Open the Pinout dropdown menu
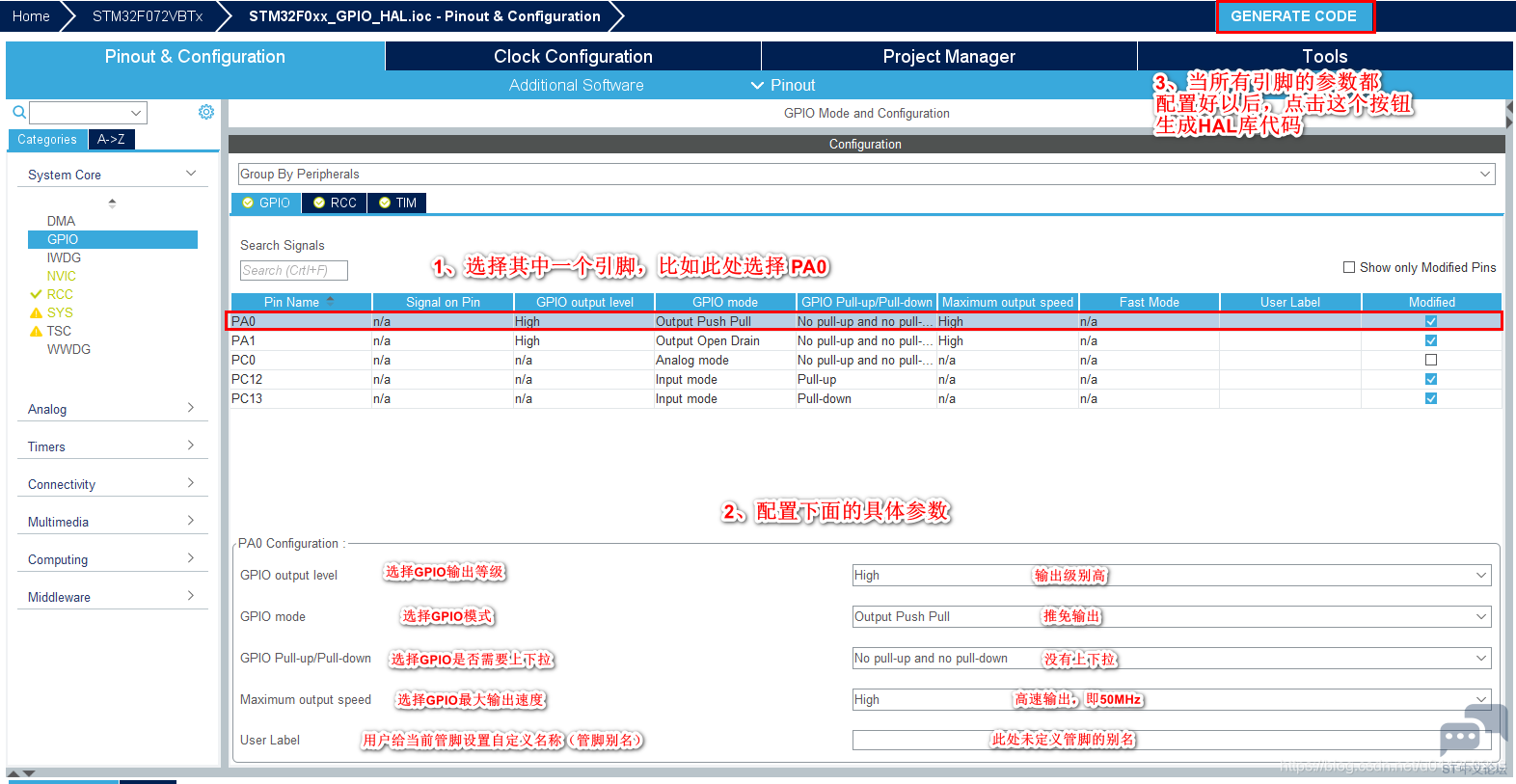1516x784 pixels. (783, 85)
